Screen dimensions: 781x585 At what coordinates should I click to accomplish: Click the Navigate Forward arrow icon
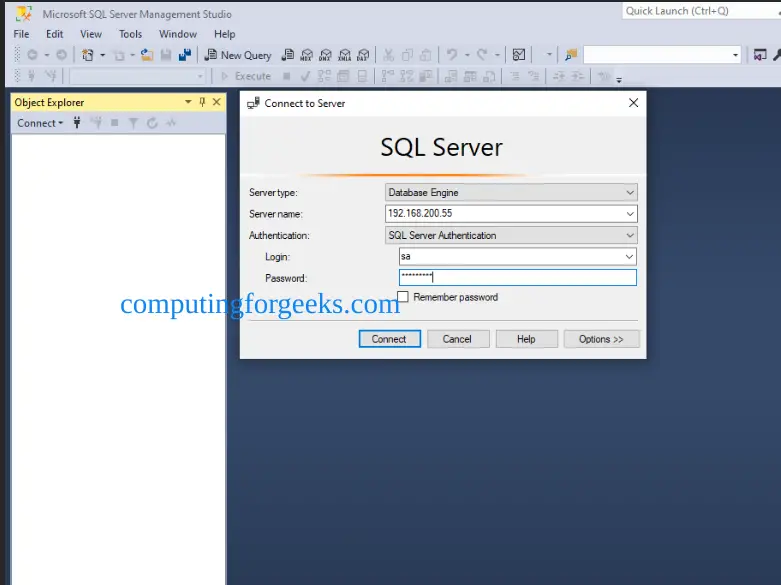pos(61,55)
